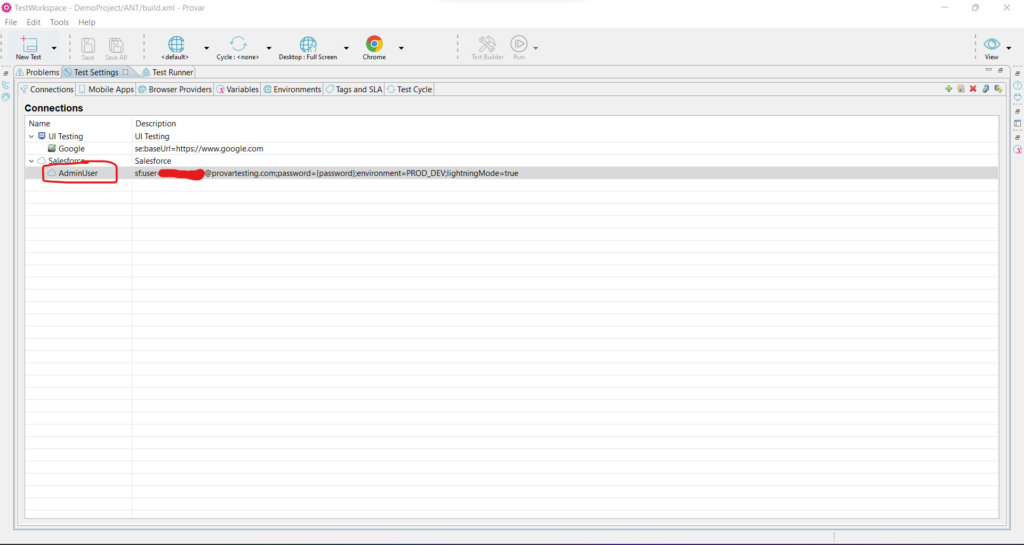This screenshot has height=545, width=1024.
Task: Click the AdminUser sf:user description text
Action: click(327, 173)
